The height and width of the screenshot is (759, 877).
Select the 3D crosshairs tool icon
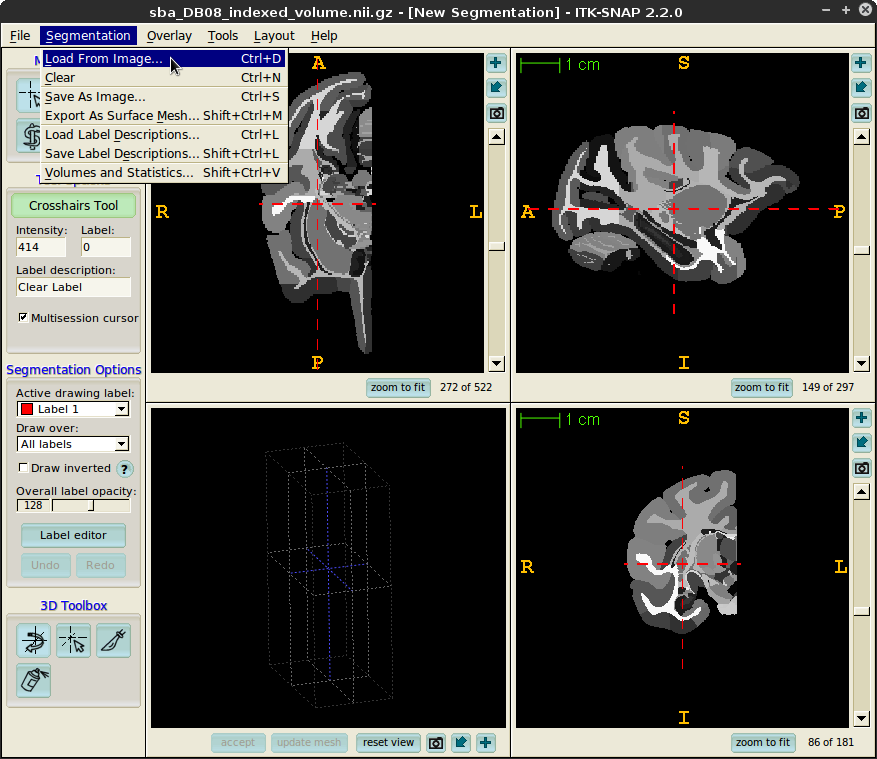73,640
